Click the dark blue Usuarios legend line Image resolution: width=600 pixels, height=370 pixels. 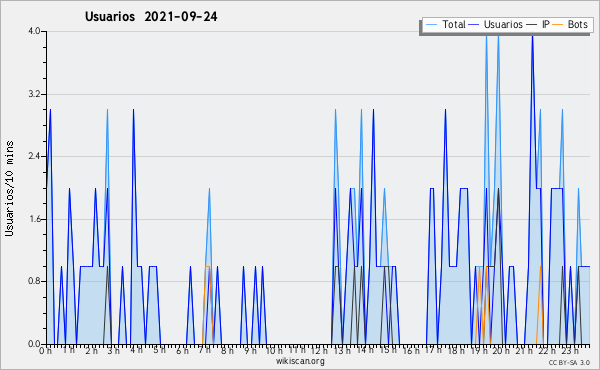click(474, 25)
